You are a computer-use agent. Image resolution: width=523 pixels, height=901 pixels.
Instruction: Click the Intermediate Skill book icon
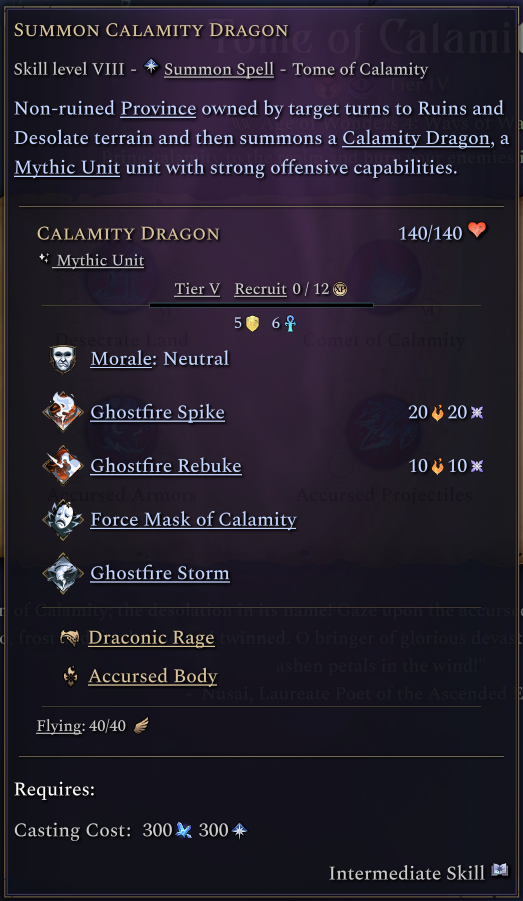pos(499,870)
